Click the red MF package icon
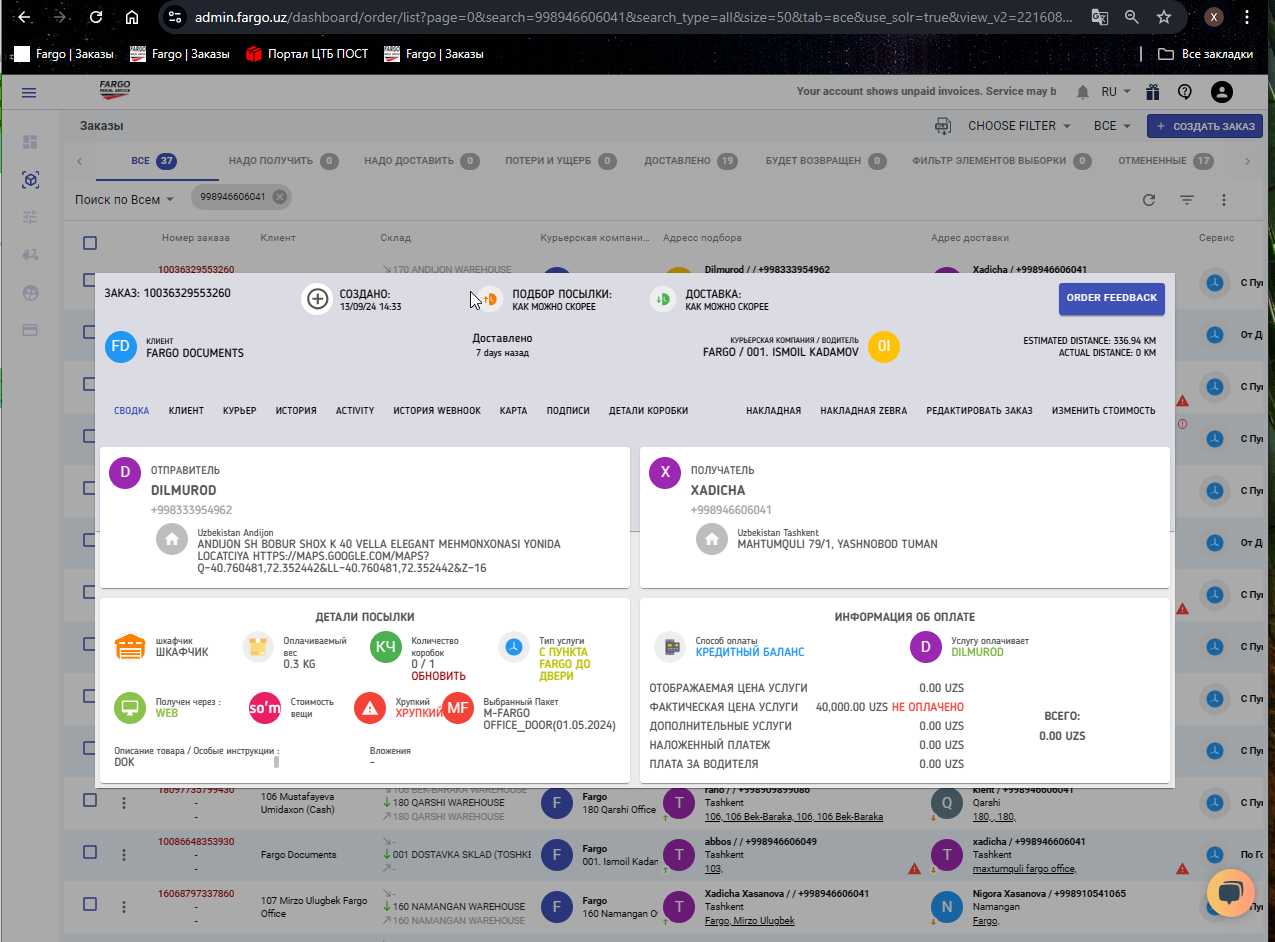Image resolution: width=1275 pixels, height=942 pixels. pyautogui.click(x=458, y=708)
